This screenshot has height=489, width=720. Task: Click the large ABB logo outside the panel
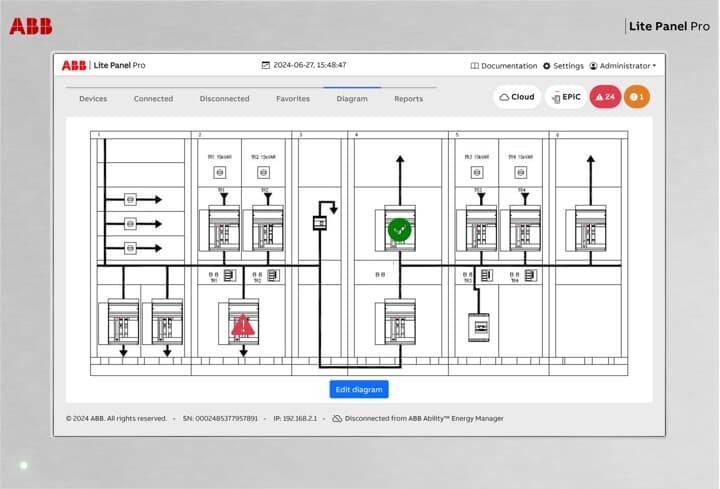click(x=31, y=26)
